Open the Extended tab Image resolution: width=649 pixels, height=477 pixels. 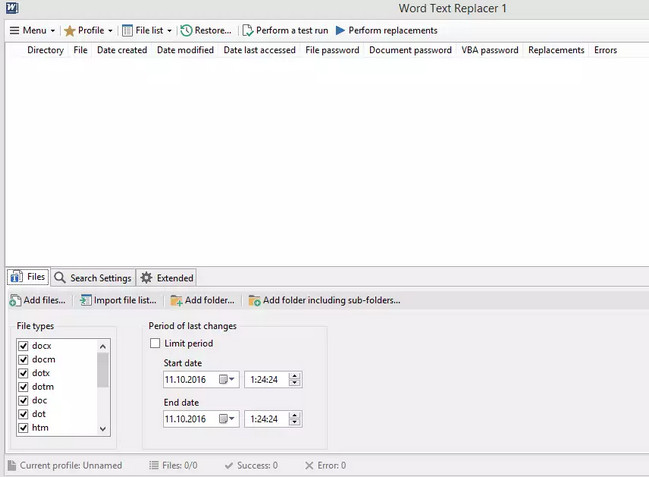(x=167, y=278)
